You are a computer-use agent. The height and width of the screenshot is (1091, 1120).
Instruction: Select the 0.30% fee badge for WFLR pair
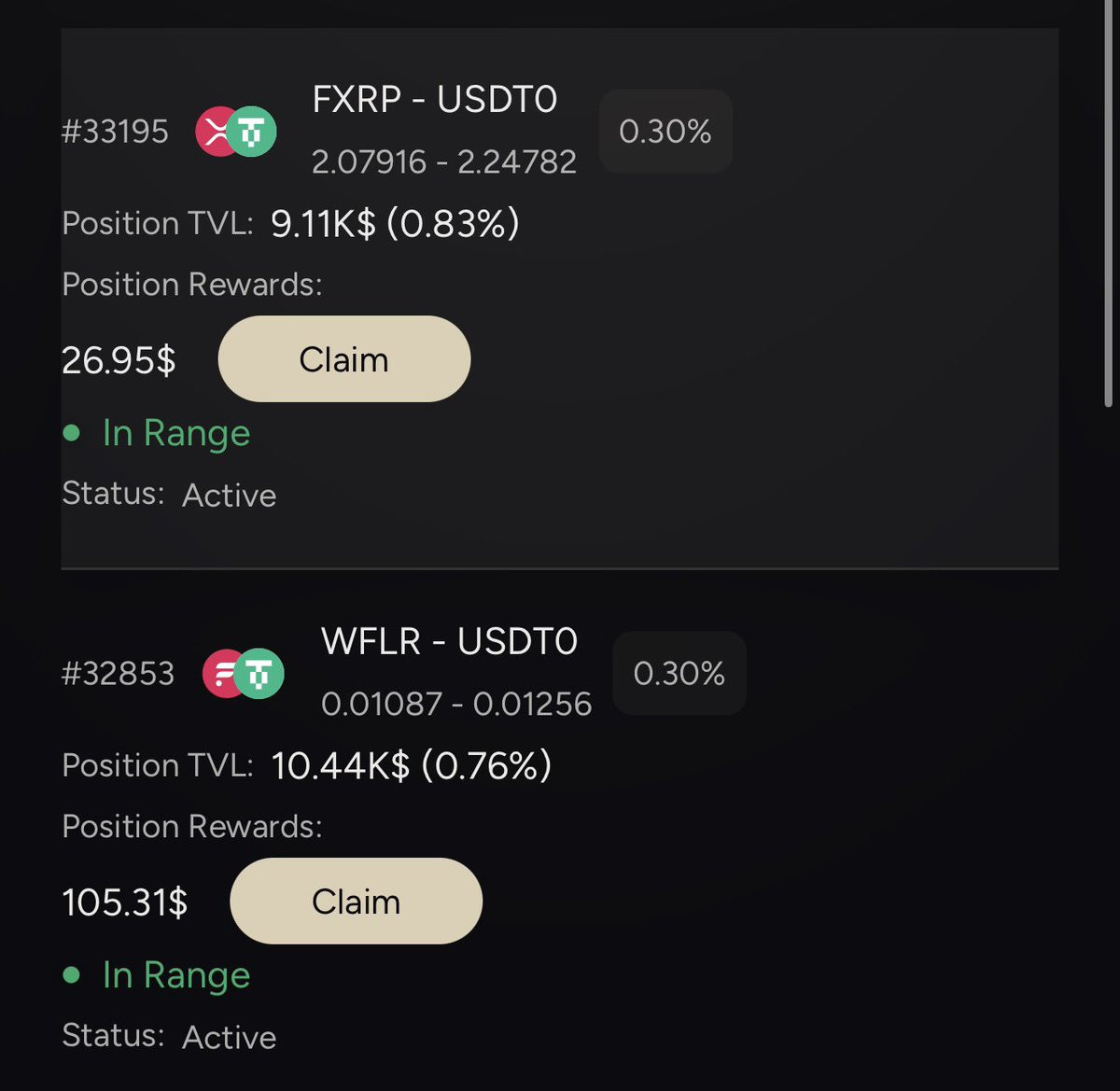679,674
